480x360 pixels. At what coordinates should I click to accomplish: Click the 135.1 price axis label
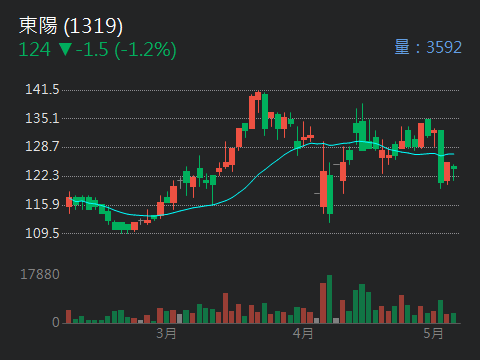(42, 118)
